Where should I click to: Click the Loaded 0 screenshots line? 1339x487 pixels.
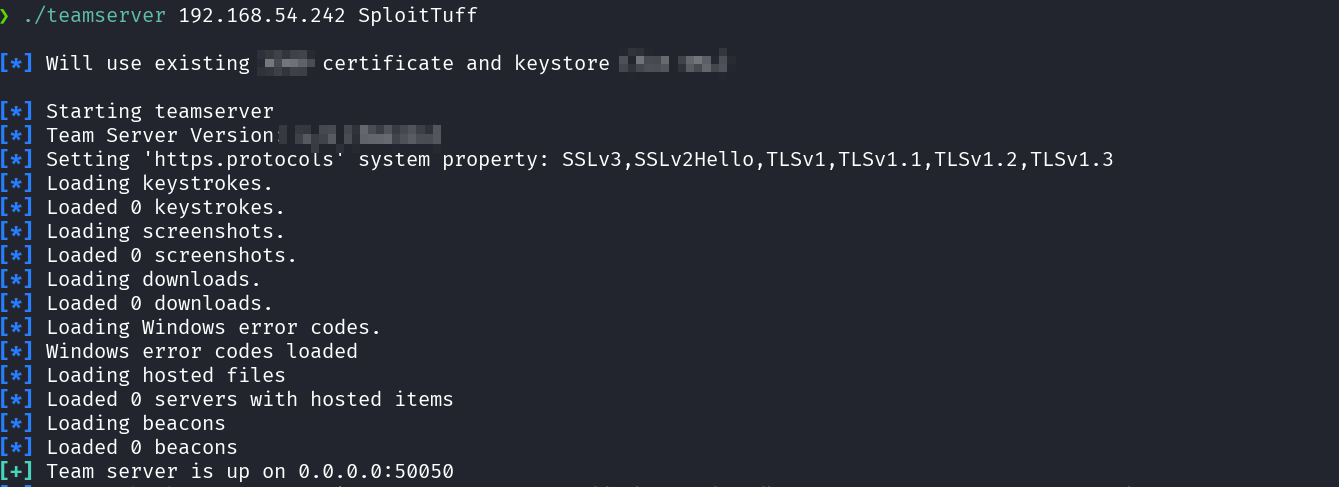[171, 255]
